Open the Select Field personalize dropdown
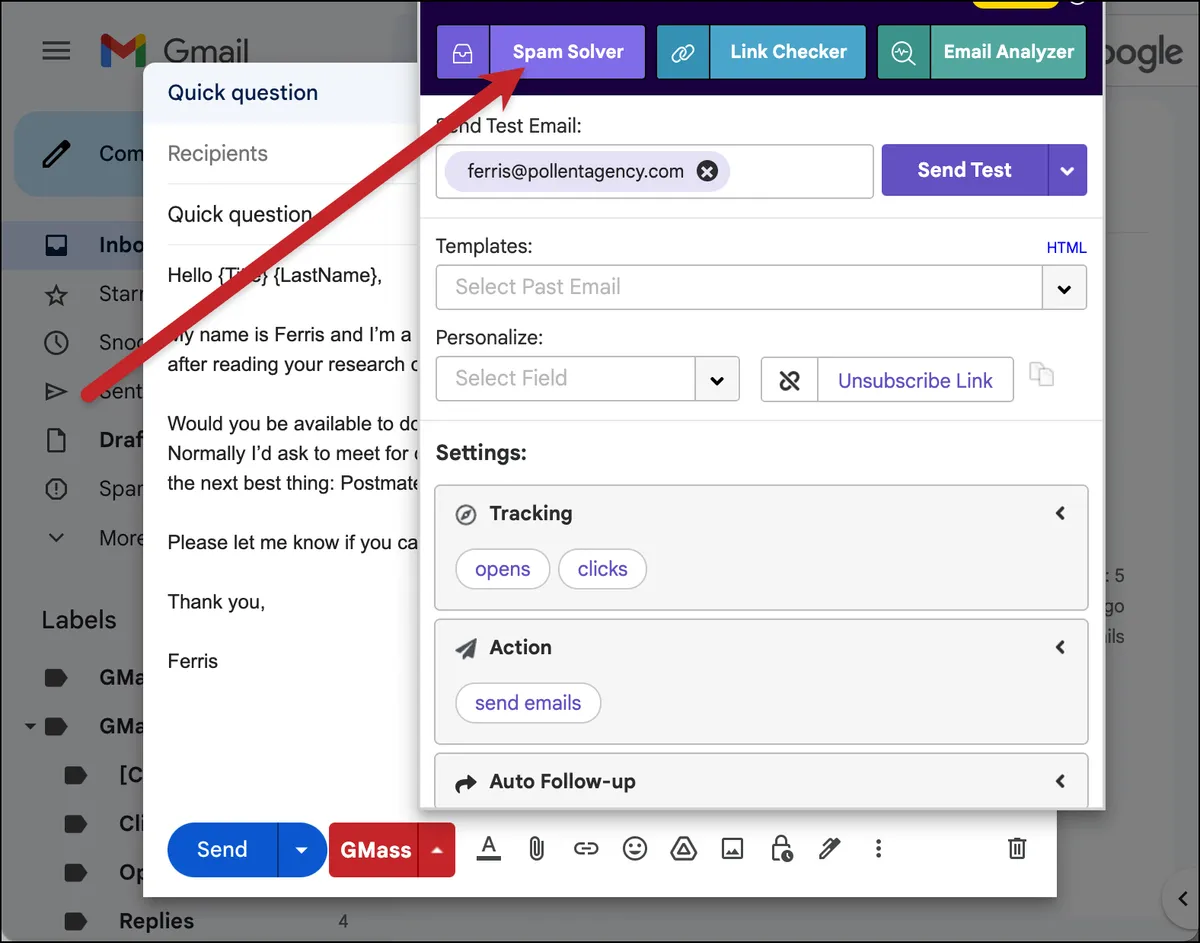The width and height of the screenshot is (1200, 943). click(x=717, y=379)
